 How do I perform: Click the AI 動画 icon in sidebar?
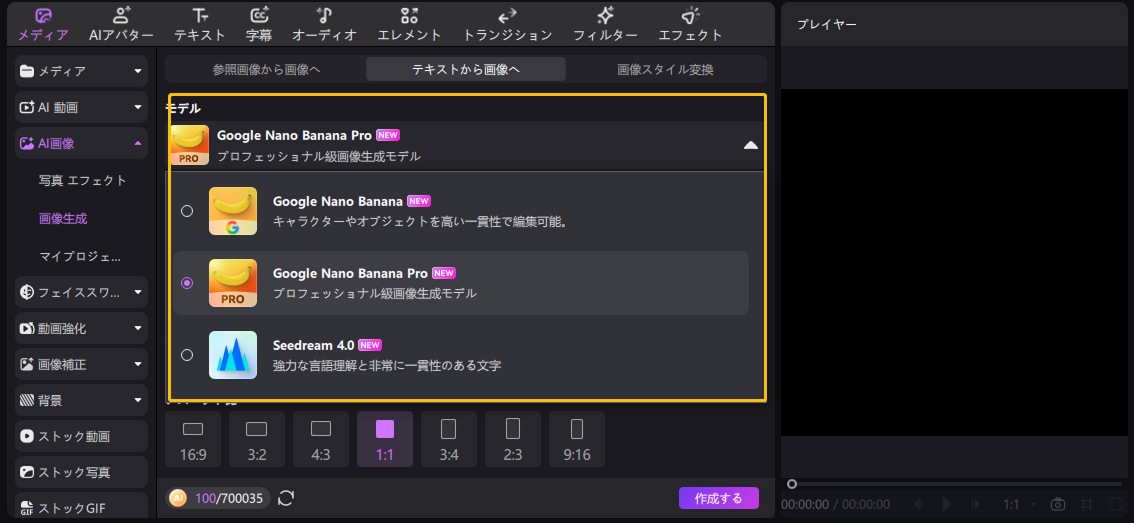point(27,107)
